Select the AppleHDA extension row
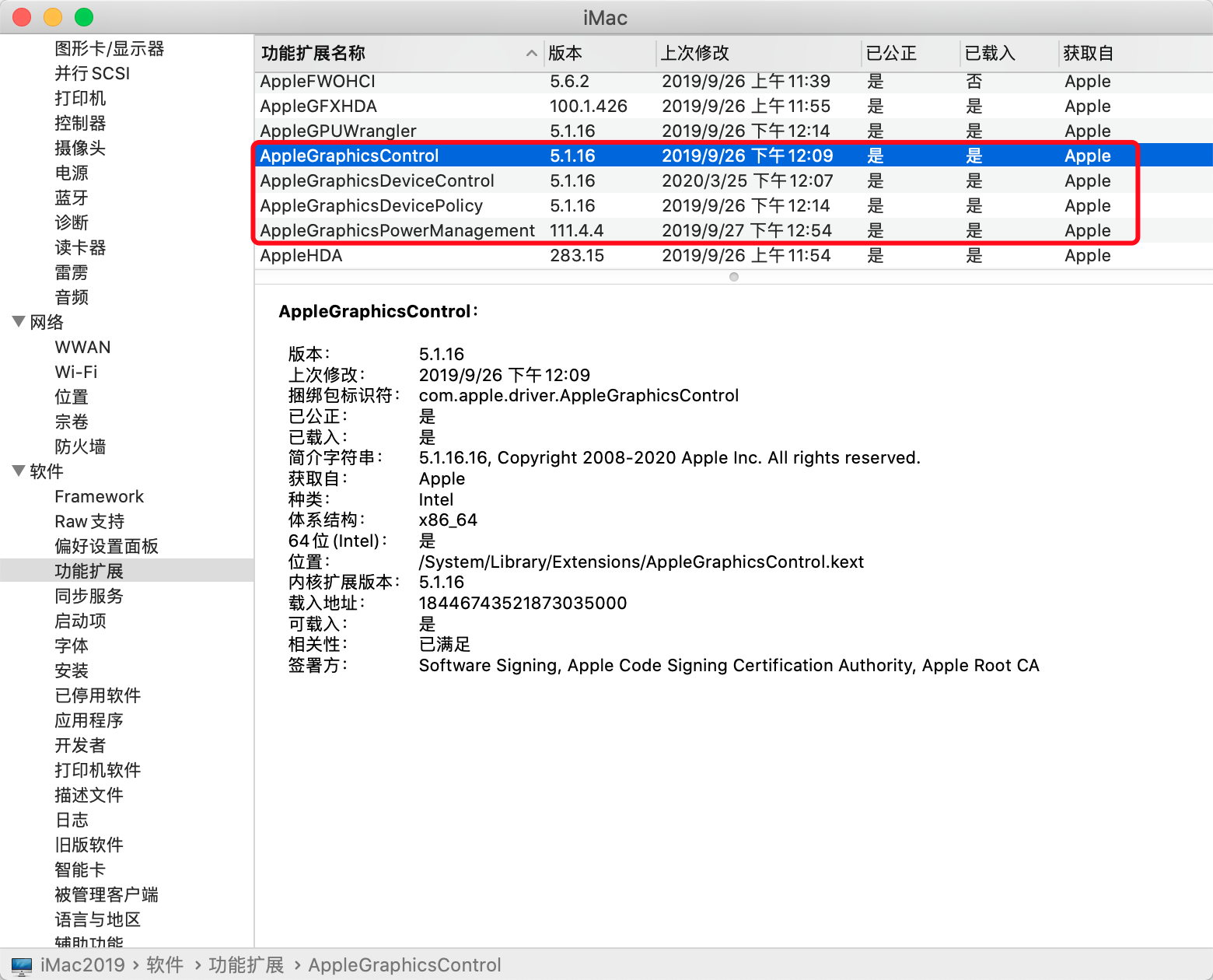Image resolution: width=1213 pixels, height=980 pixels. [733, 255]
